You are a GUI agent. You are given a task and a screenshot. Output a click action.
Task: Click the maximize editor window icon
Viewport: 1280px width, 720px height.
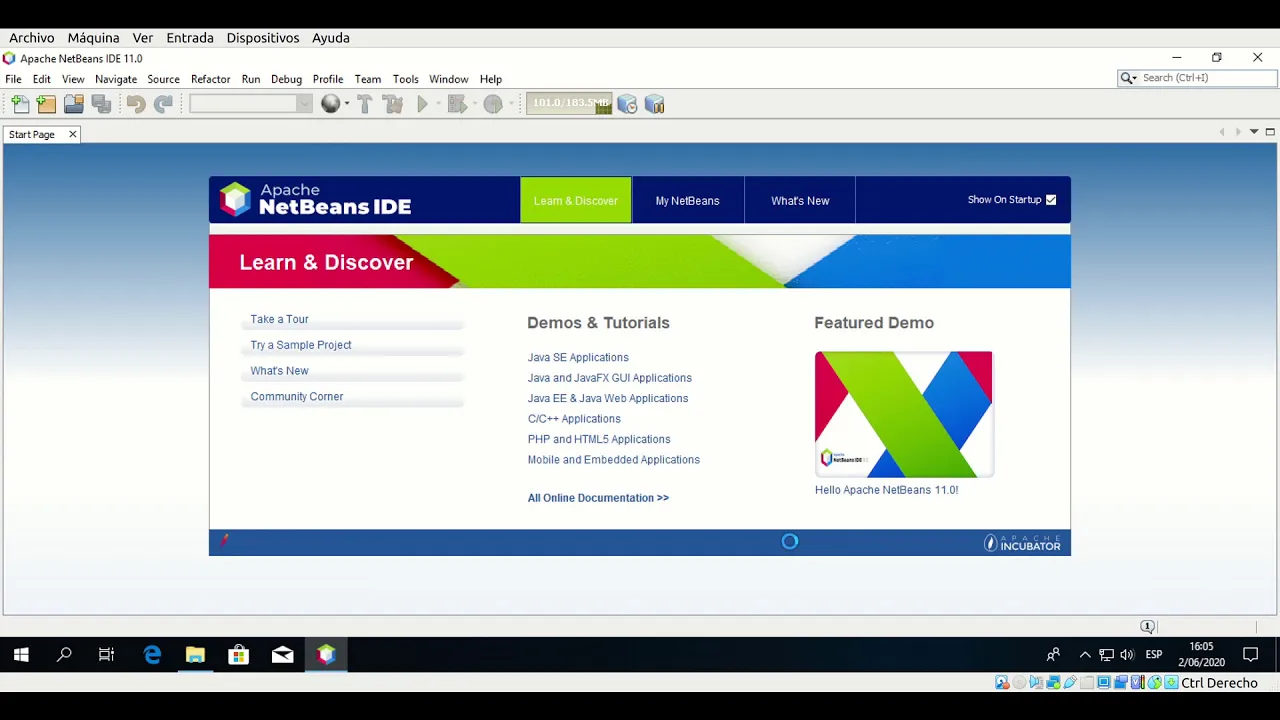pyautogui.click(x=1270, y=132)
